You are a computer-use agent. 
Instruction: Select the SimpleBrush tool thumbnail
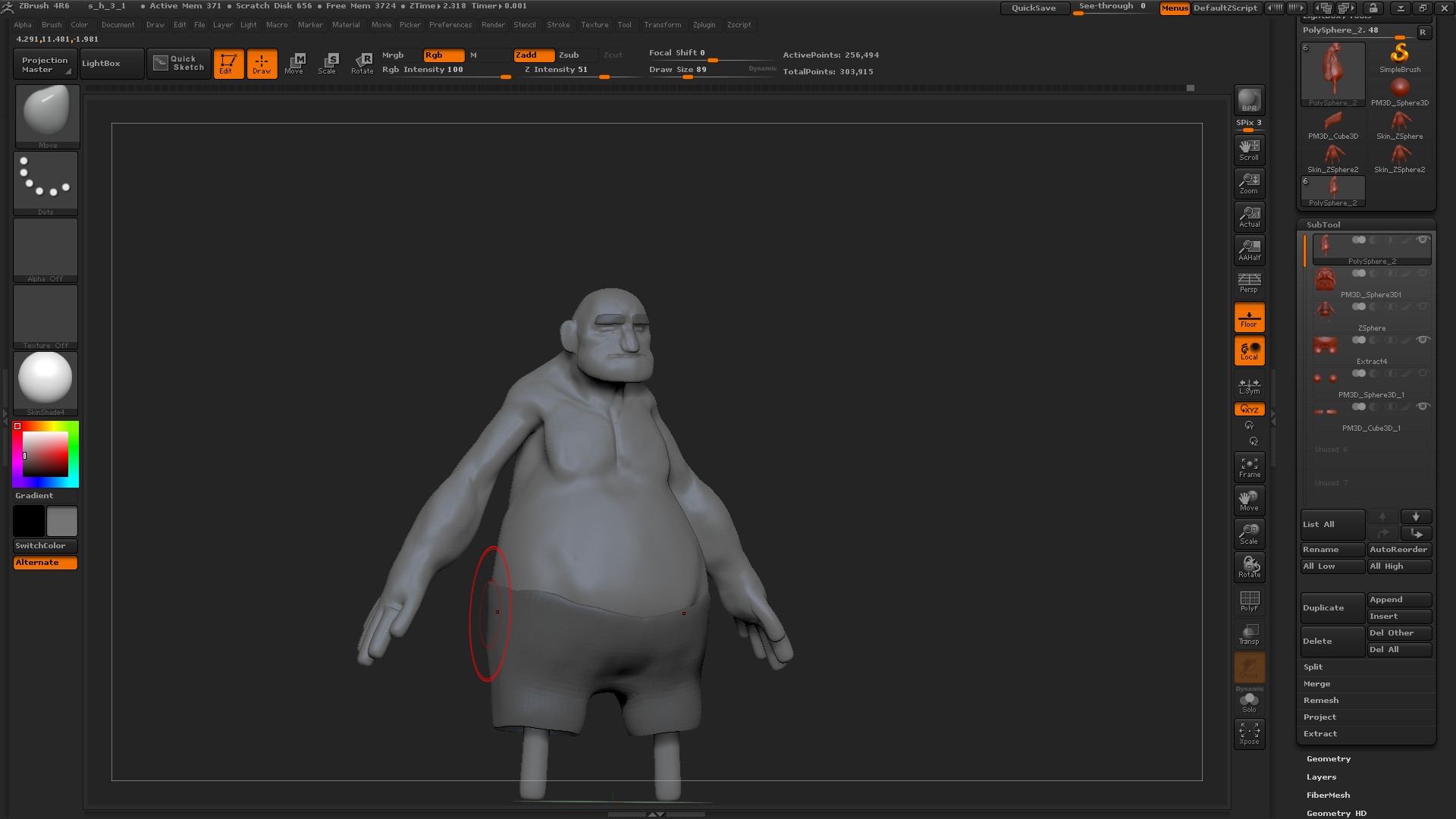tap(1400, 58)
